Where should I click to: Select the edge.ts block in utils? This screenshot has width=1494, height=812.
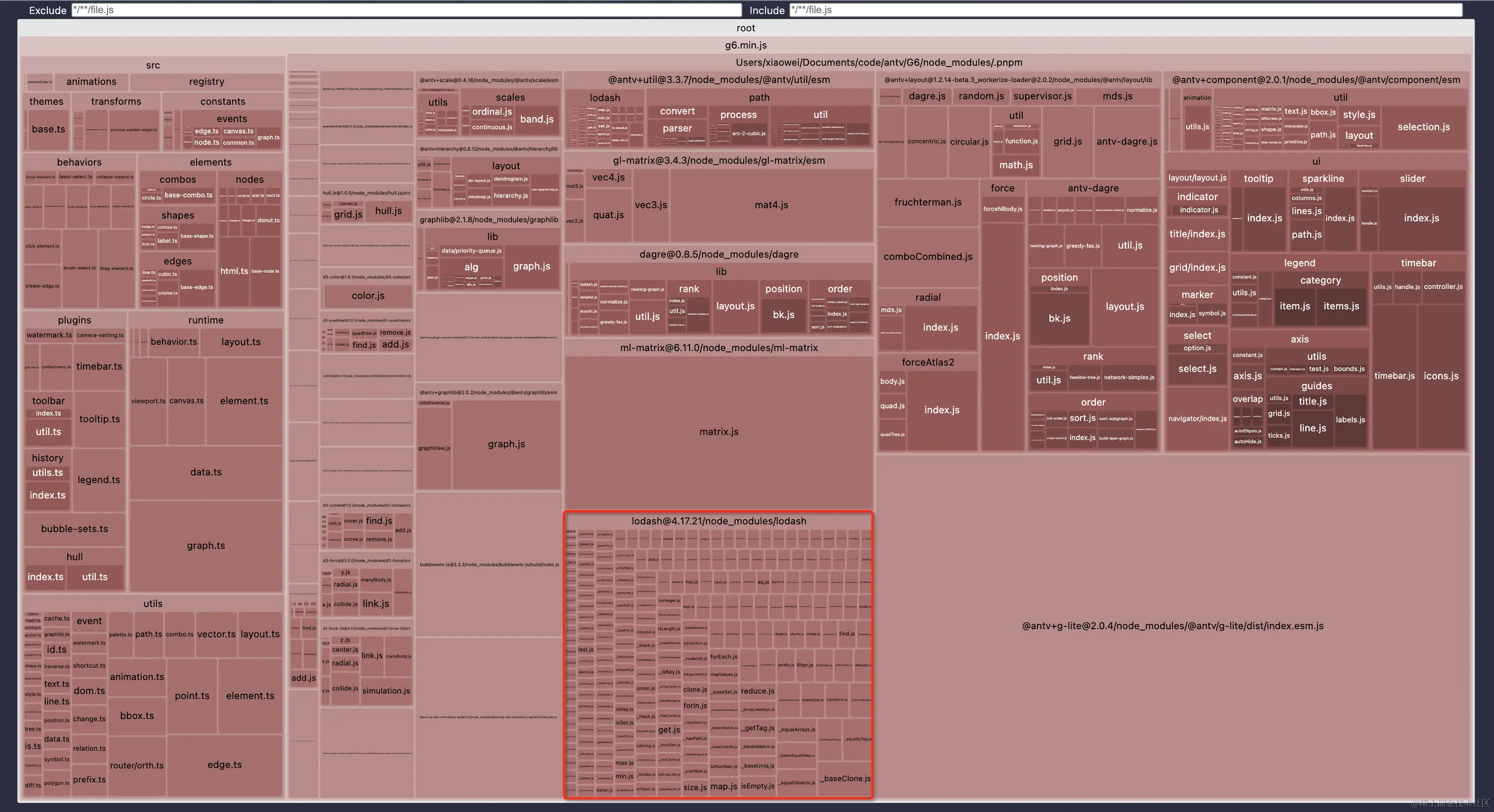pyautogui.click(x=224, y=765)
